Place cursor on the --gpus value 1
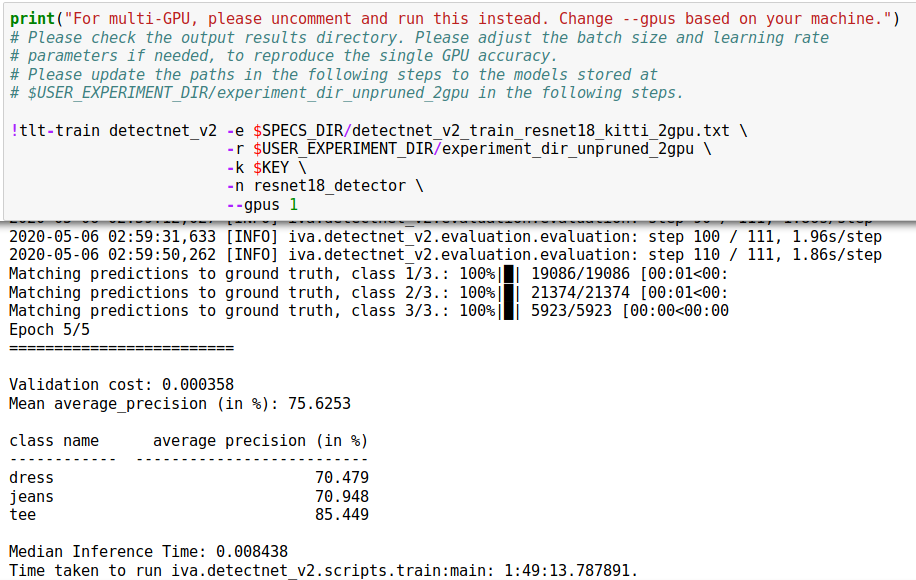 click(x=294, y=205)
